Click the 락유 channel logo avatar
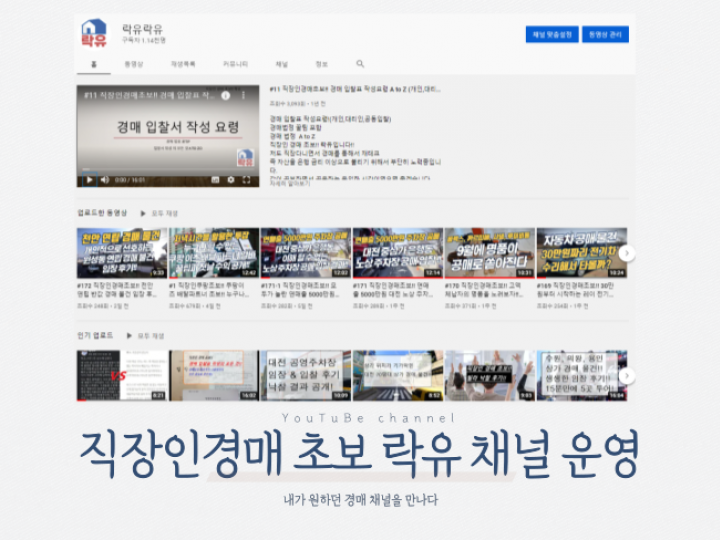Image resolution: width=720 pixels, height=540 pixels. 93,34
